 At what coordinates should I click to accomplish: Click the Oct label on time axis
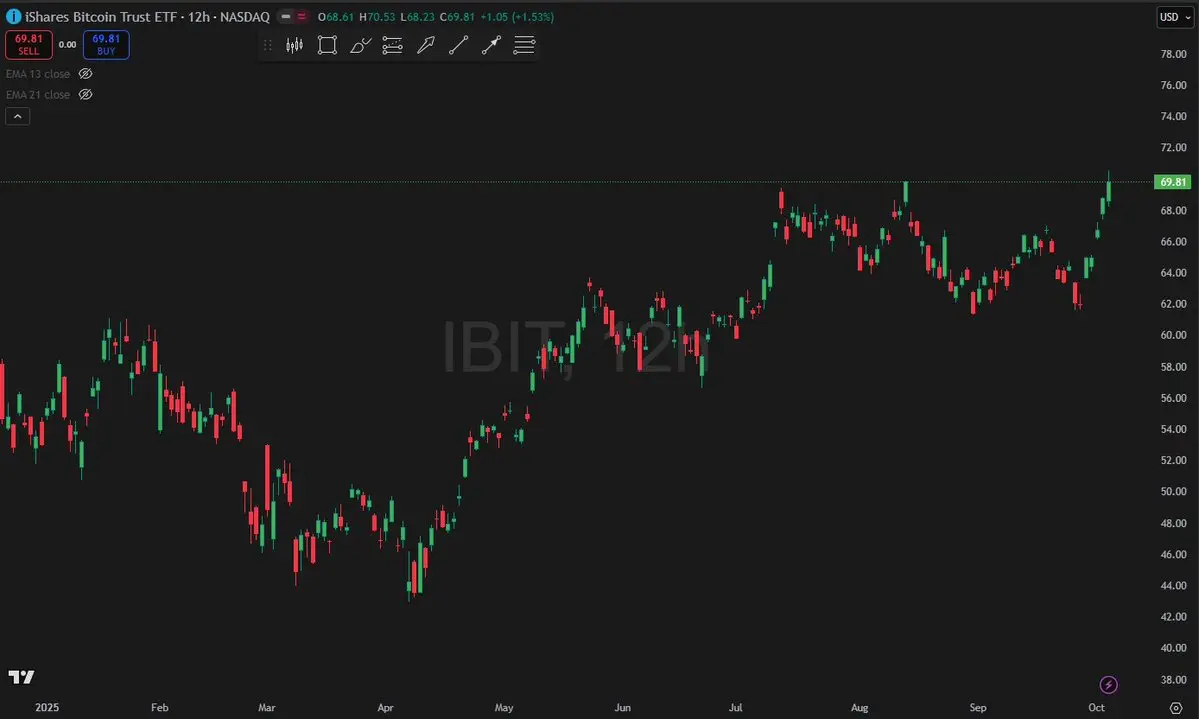click(1097, 708)
